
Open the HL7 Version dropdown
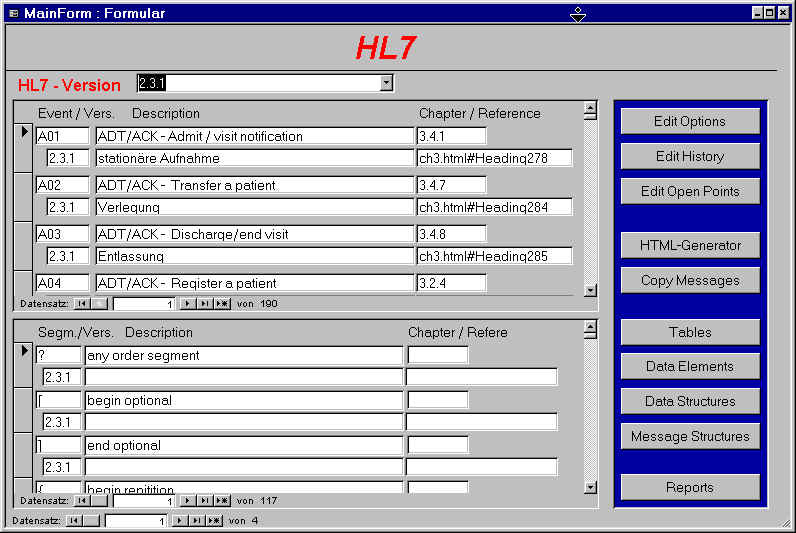click(x=387, y=83)
